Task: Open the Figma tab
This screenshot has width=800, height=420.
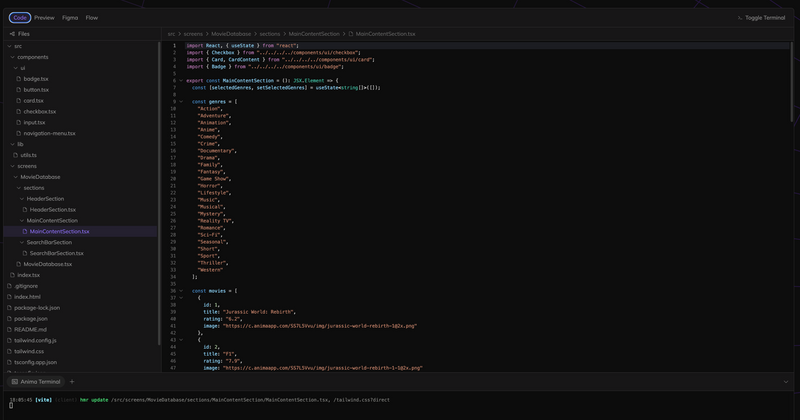Action: pyautogui.click(x=70, y=17)
